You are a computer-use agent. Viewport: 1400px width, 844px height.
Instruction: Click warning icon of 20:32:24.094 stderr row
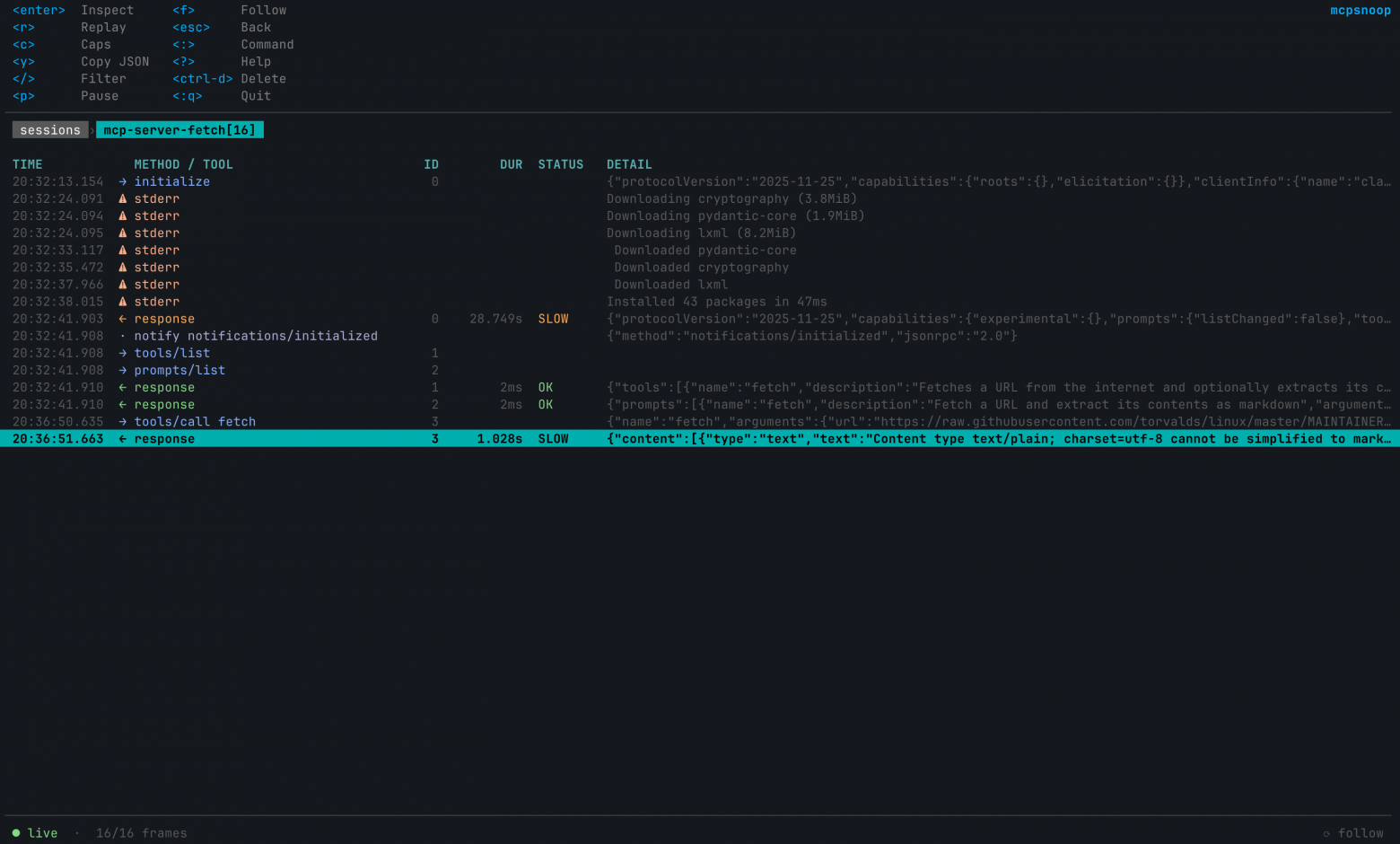123,215
